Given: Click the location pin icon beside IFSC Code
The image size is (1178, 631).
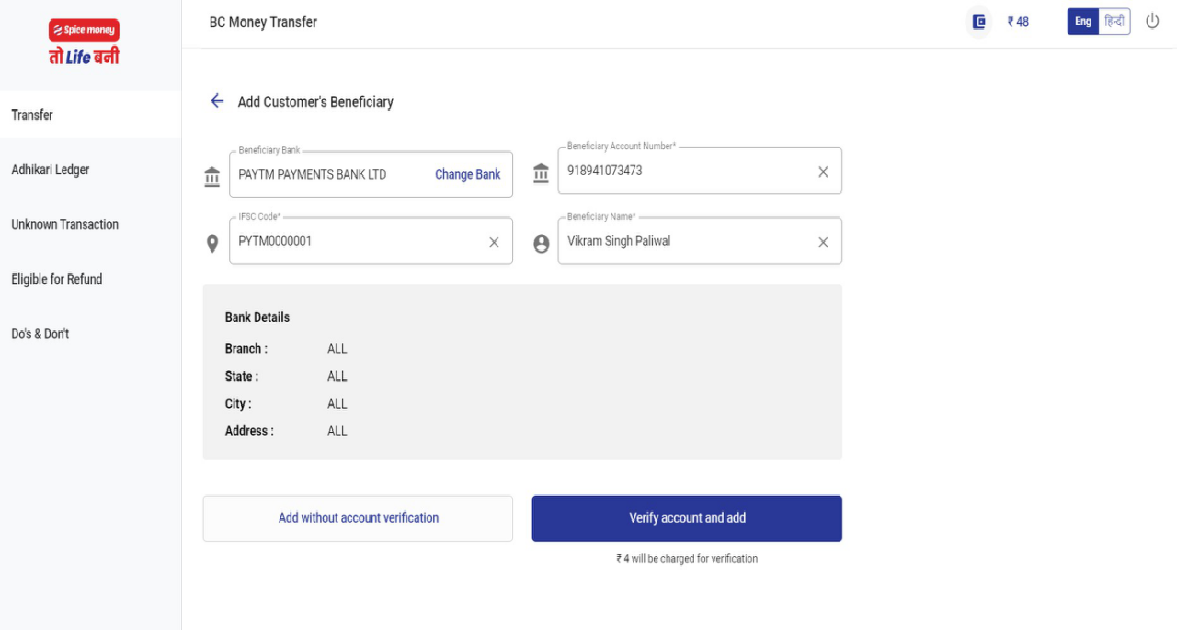Looking at the screenshot, I should coord(213,244).
